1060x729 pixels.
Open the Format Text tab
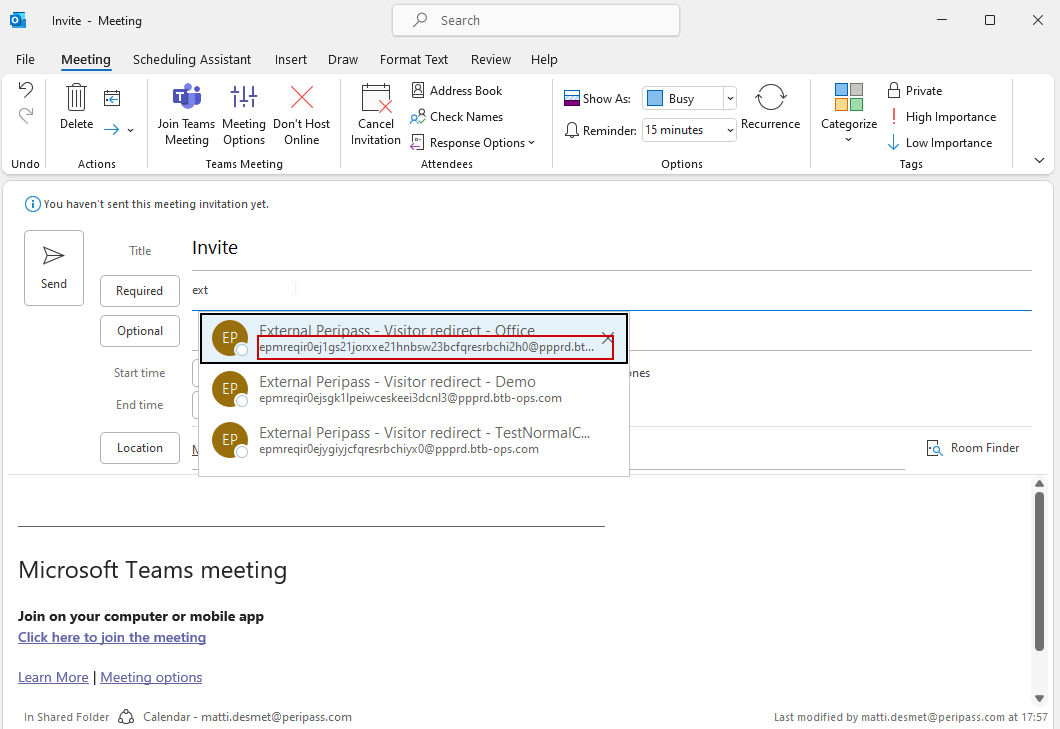tap(414, 60)
